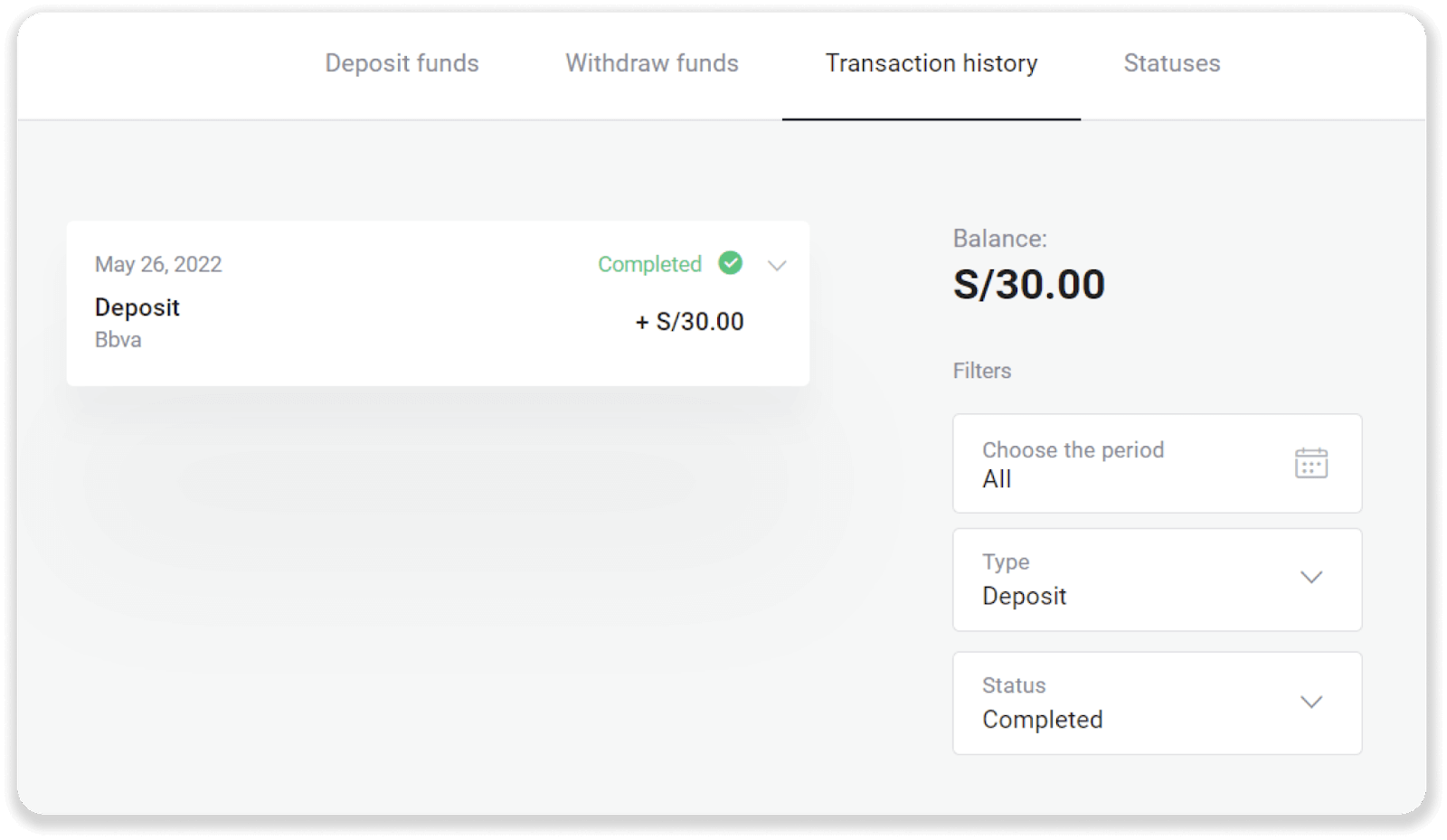Click the May 26, 2022 transaction date
This screenshot has width=1447, height=840.
tap(158, 264)
